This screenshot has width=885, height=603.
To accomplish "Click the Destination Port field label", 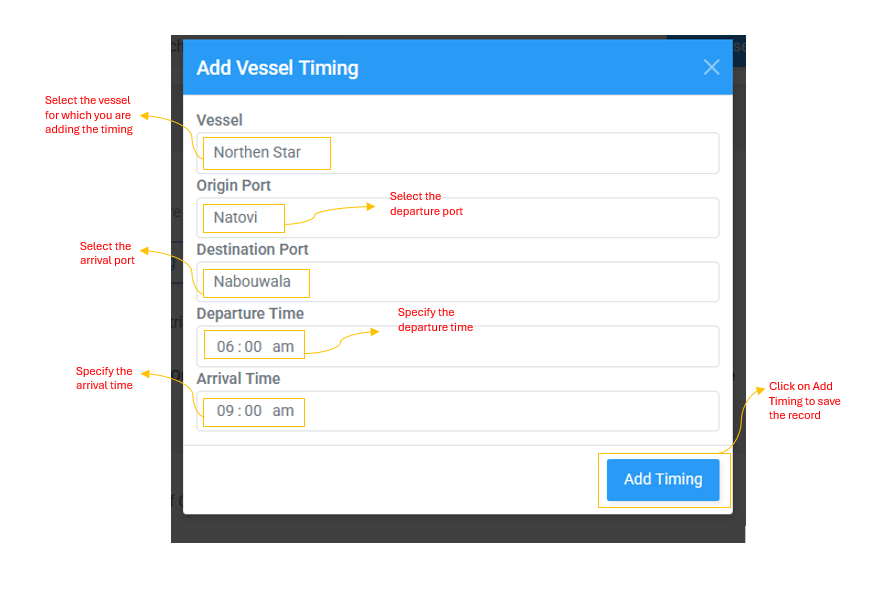I will click(252, 249).
